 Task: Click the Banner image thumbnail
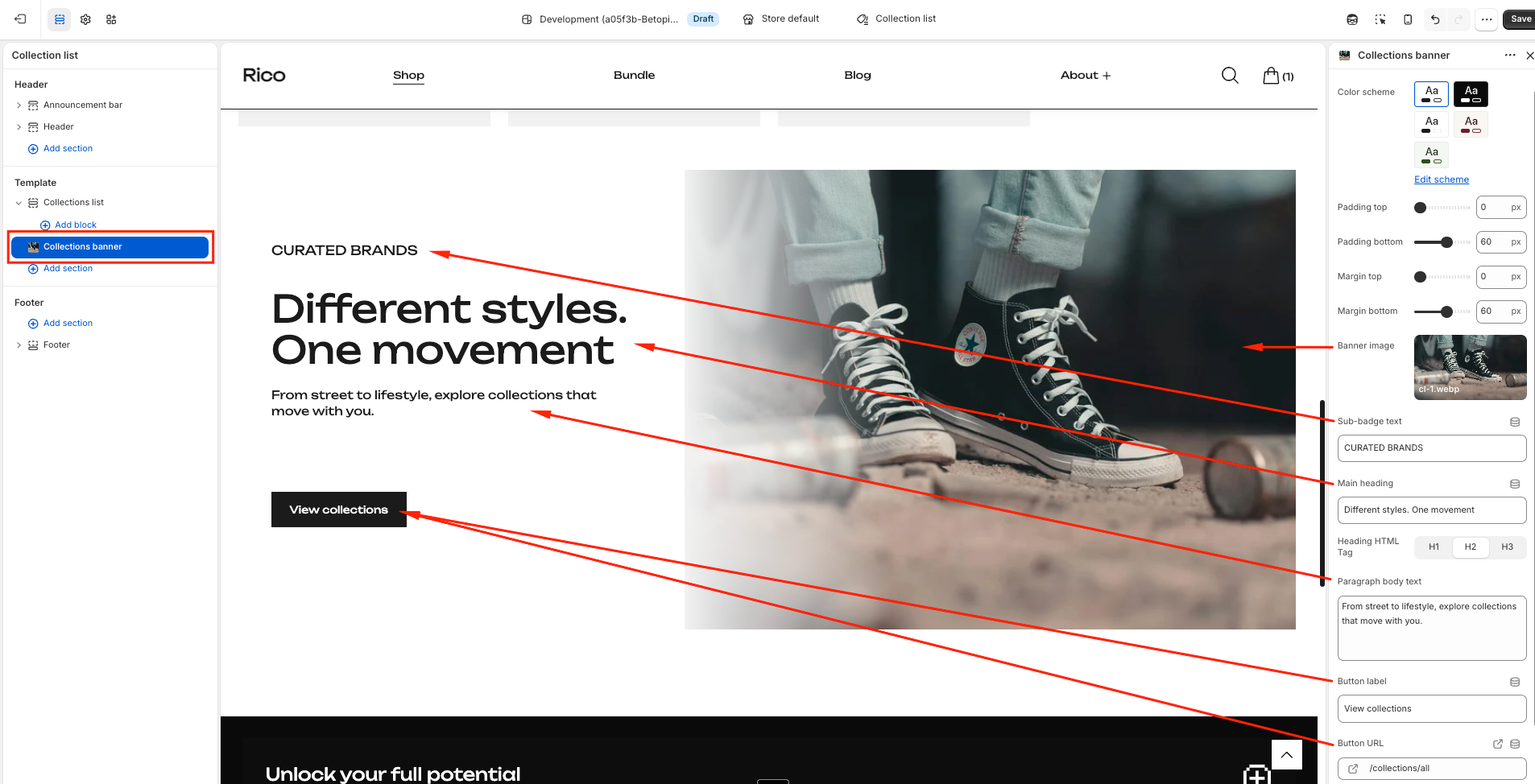tap(1471, 368)
